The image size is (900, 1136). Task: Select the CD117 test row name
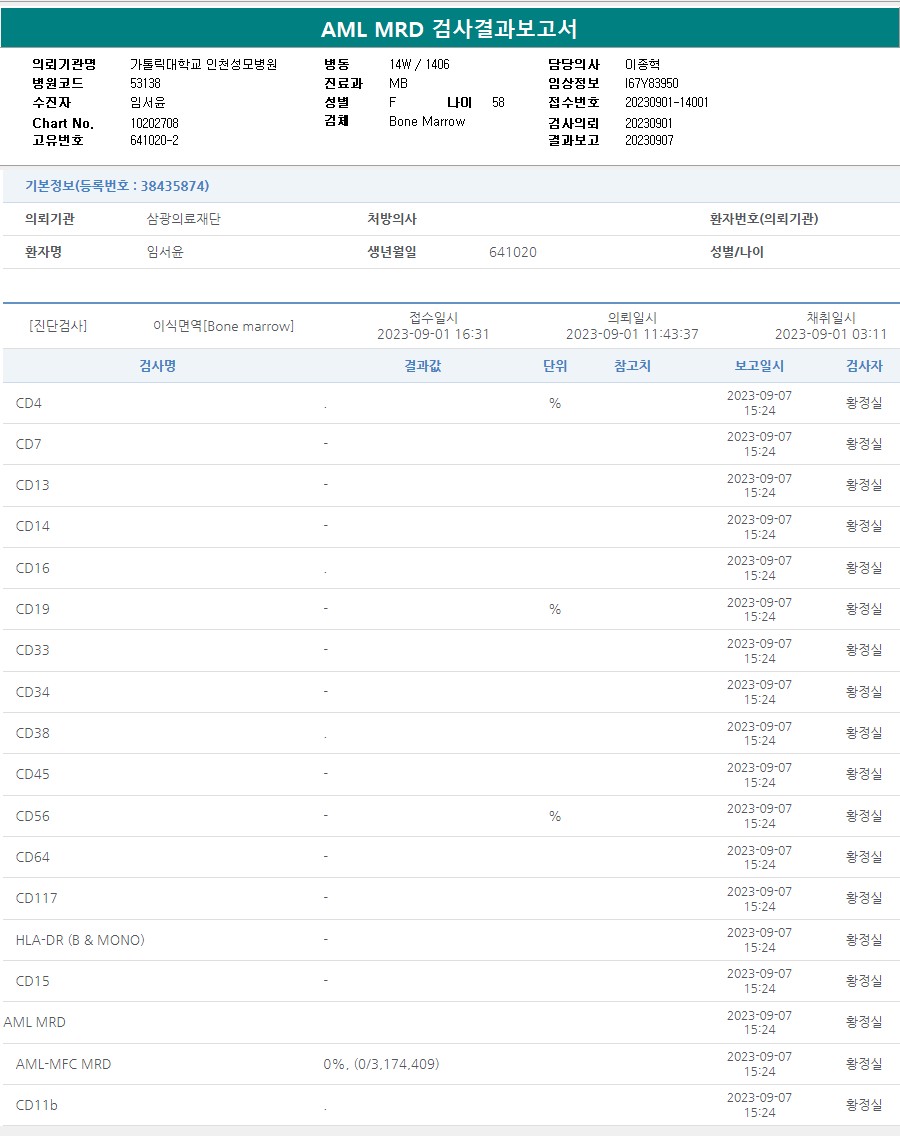(x=36, y=898)
